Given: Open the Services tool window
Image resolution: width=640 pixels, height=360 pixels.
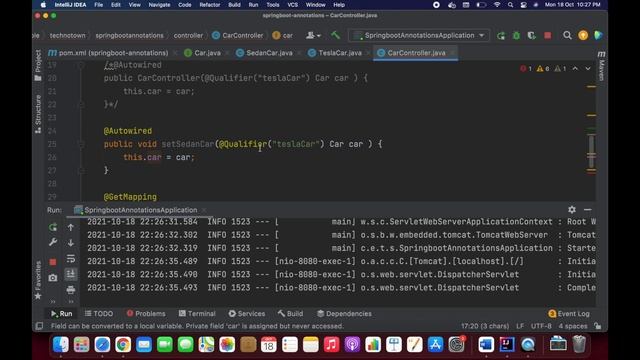Looking at the screenshot, I should pos(247,313).
